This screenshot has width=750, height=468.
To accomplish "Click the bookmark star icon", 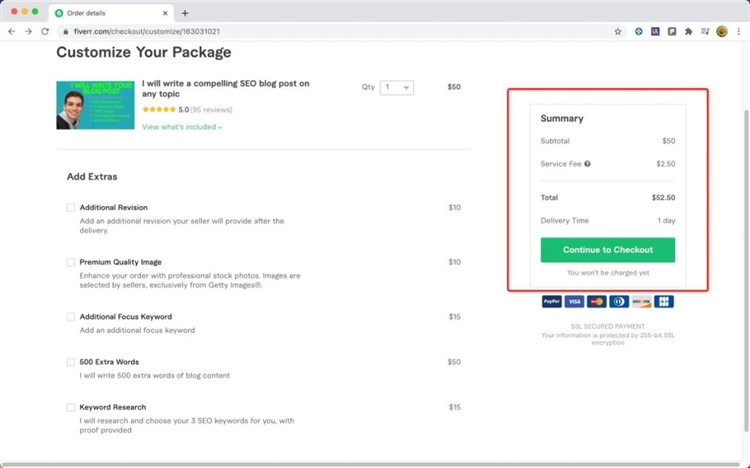I will click(618, 31).
